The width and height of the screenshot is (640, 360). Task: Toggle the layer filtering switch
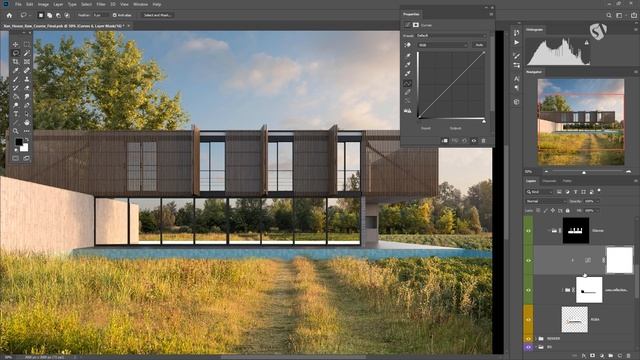point(599,190)
